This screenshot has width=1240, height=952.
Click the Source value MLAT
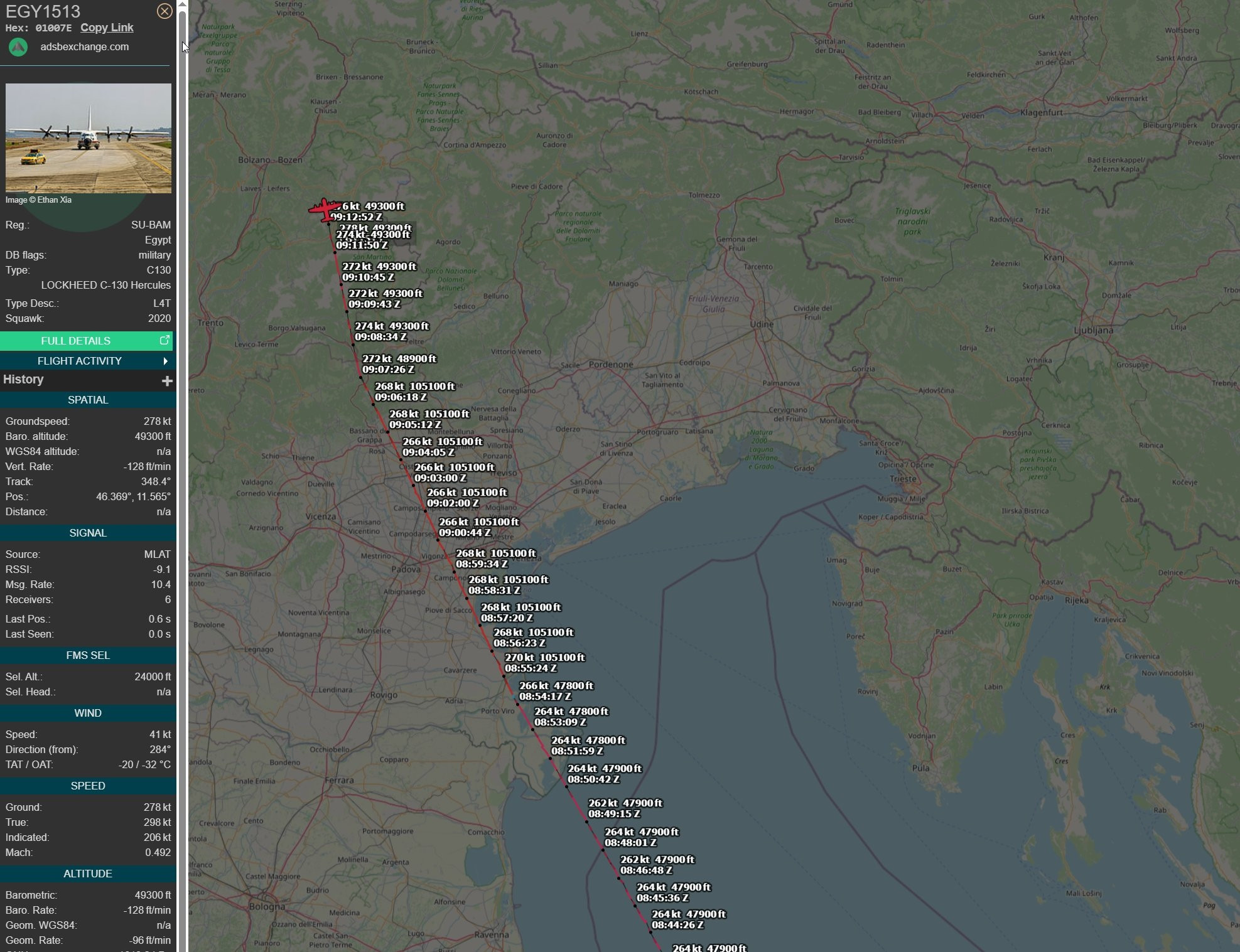[x=157, y=554]
